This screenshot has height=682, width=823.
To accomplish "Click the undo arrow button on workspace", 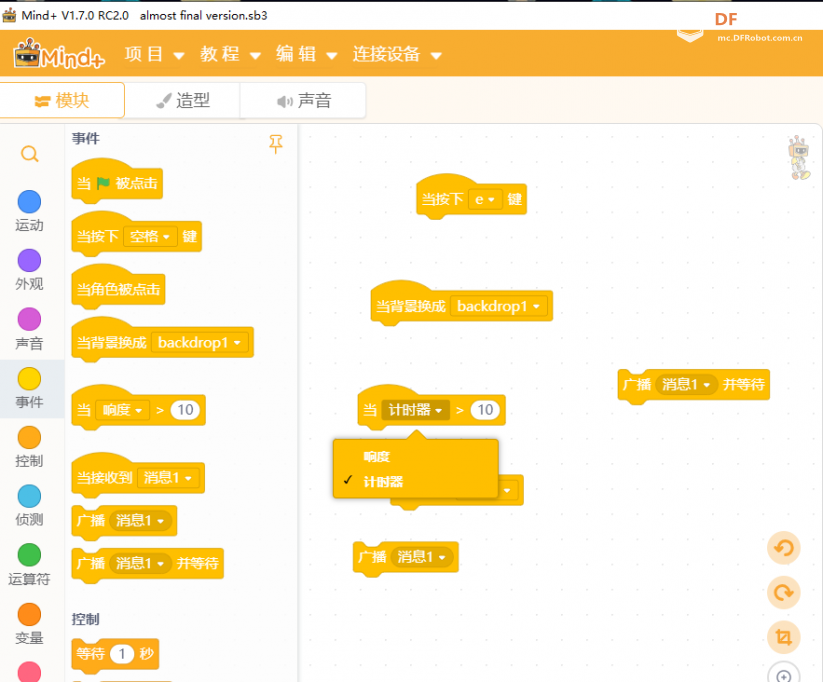I will pos(784,548).
